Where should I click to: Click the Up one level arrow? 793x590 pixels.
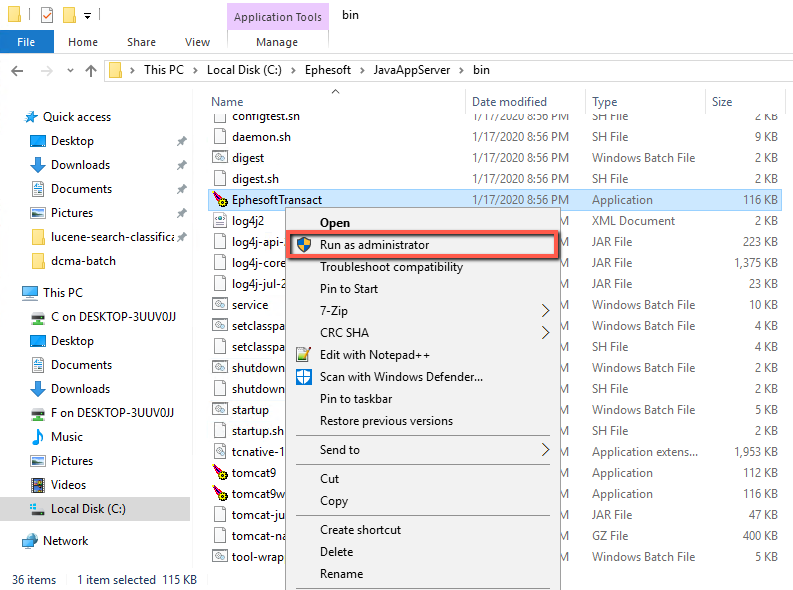(x=91, y=71)
